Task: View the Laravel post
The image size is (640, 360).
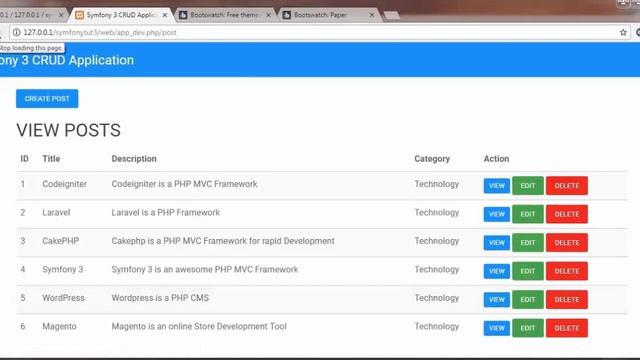Action: (497, 214)
